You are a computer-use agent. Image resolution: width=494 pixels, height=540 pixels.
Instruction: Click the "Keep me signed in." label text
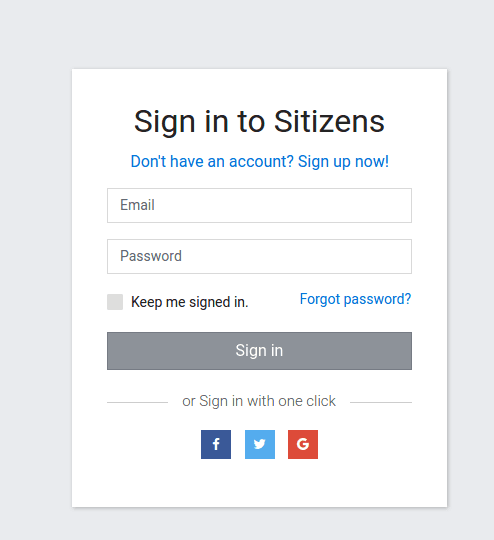click(189, 302)
